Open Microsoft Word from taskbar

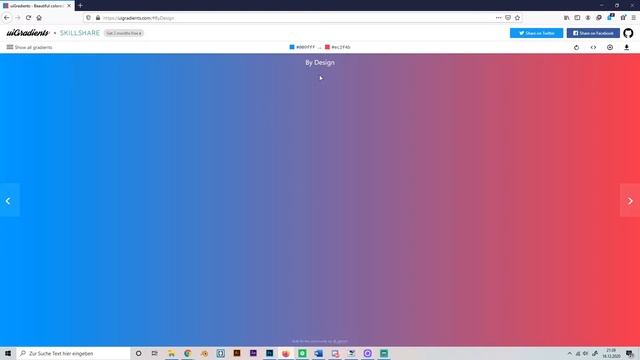pos(318,353)
